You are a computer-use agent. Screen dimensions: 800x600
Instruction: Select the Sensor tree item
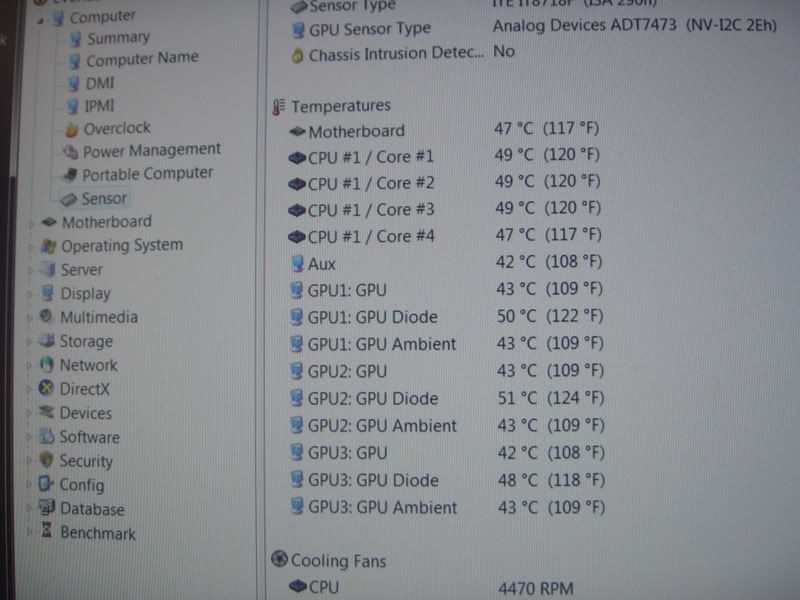103,198
